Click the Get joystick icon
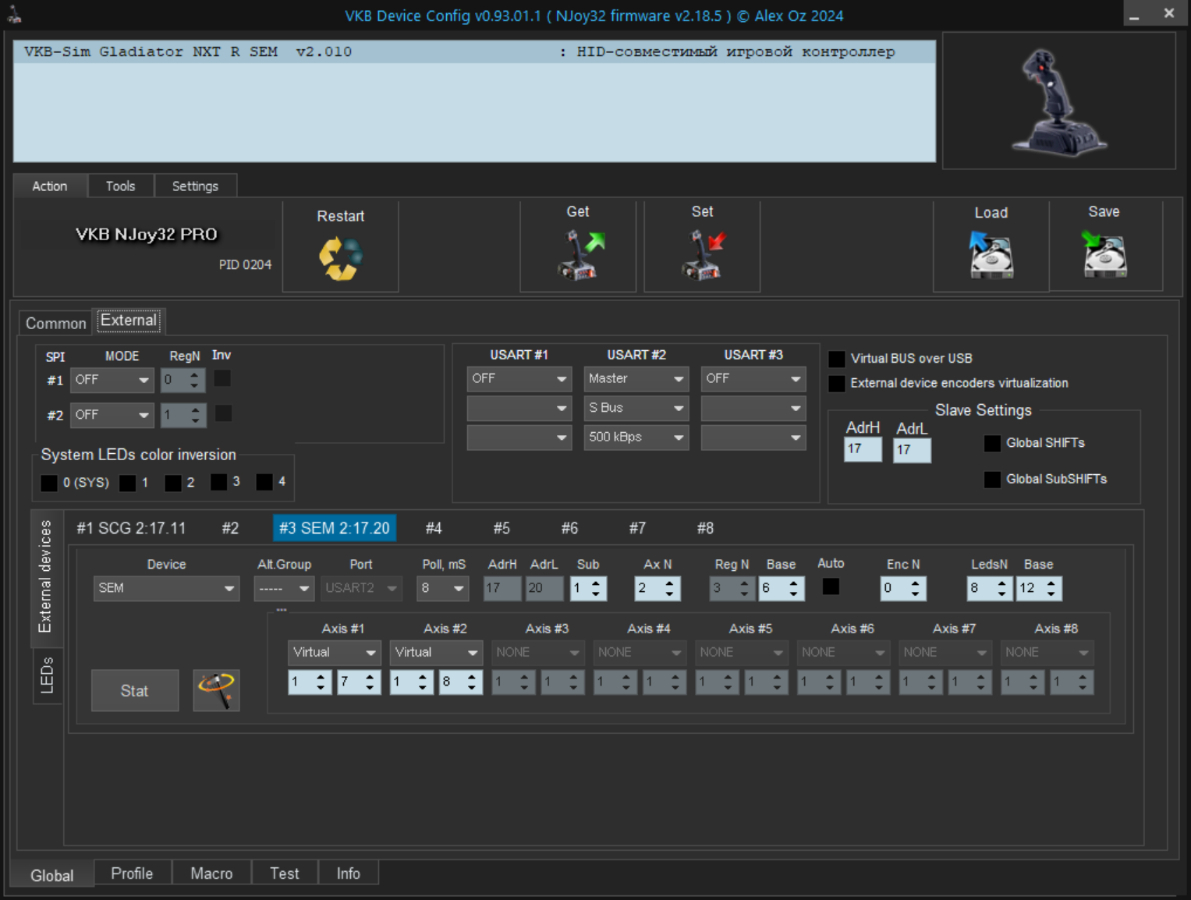Viewport: 1191px width, 900px height. pos(580,254)
